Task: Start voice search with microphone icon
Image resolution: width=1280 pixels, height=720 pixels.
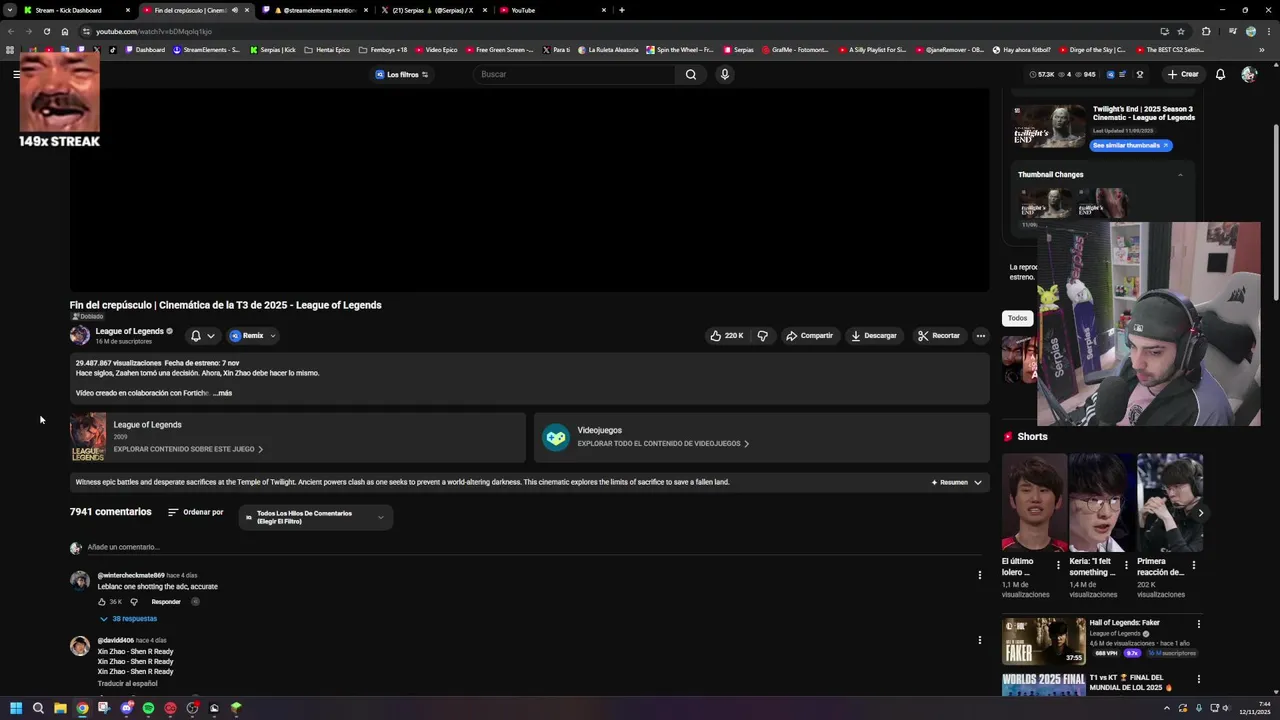Action: [725, 74]
